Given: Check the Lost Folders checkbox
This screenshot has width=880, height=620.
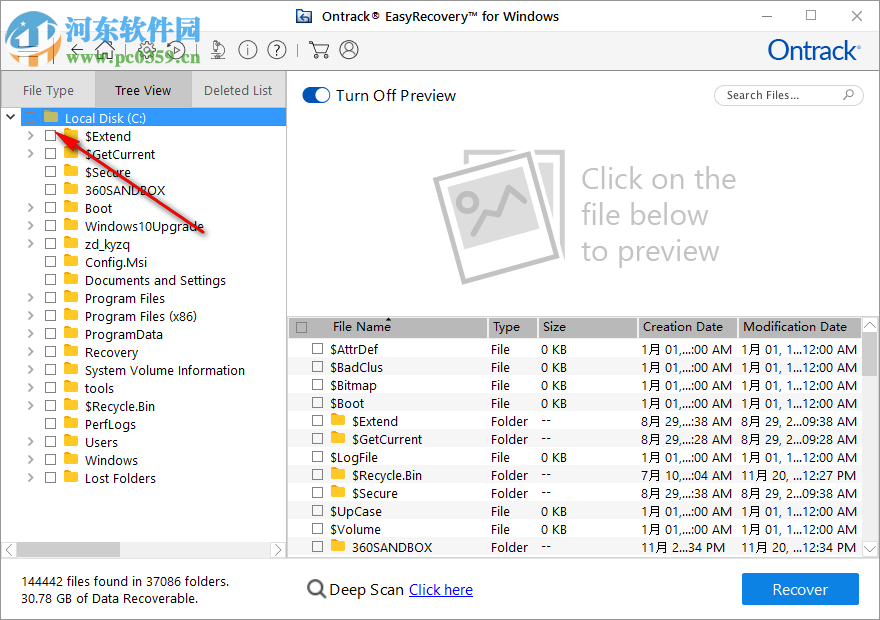Looking at the screenshot, I should pos(51,477).
